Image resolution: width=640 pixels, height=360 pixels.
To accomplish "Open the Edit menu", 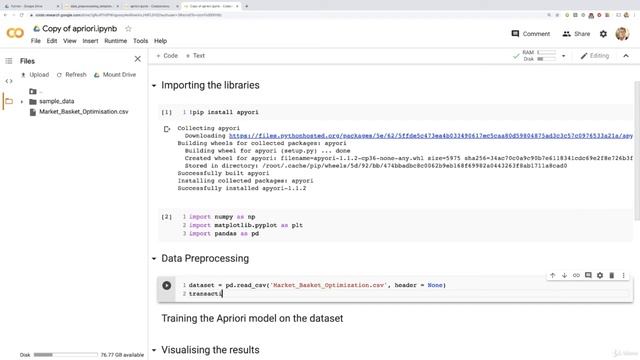I will [x=52, y=41].
